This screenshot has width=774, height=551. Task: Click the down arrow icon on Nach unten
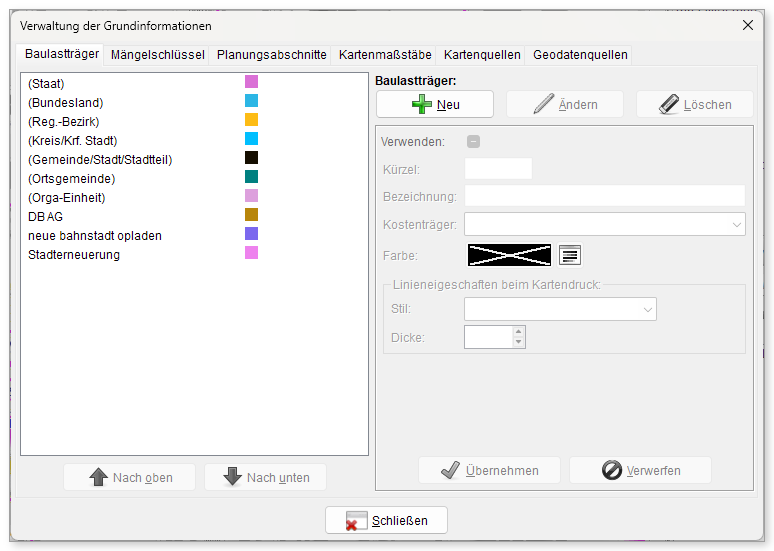[x=232, y=477]
